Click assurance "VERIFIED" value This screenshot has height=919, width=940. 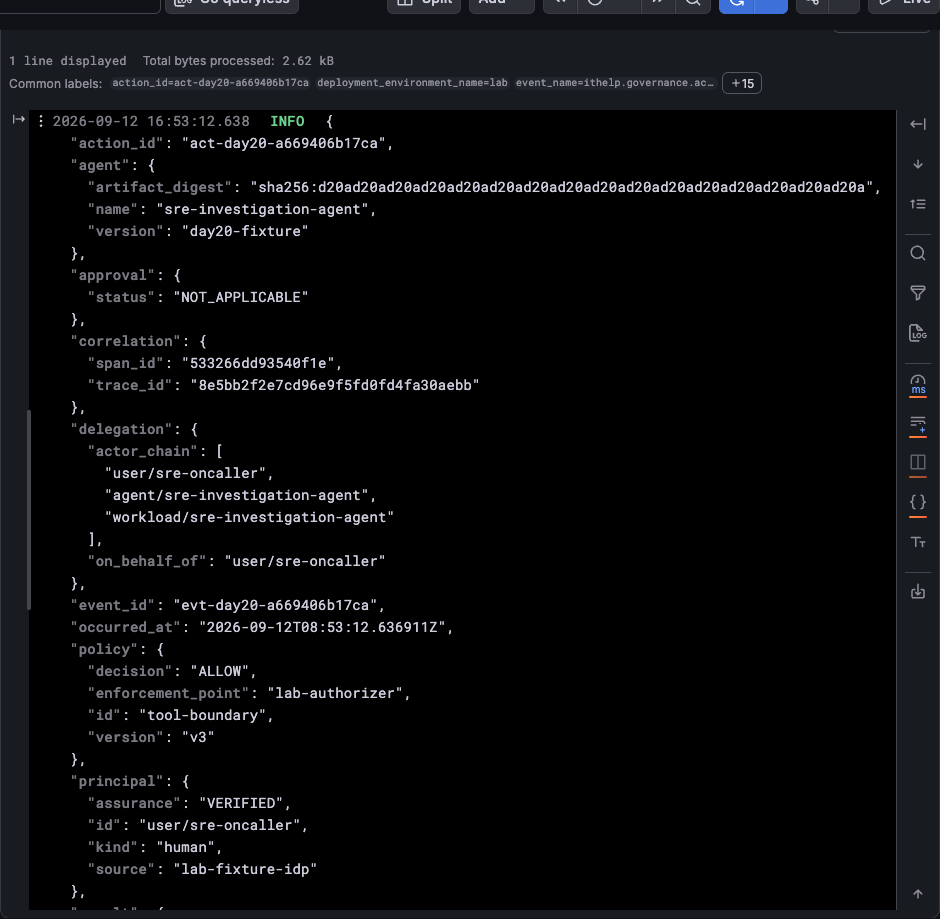(240, 803)
